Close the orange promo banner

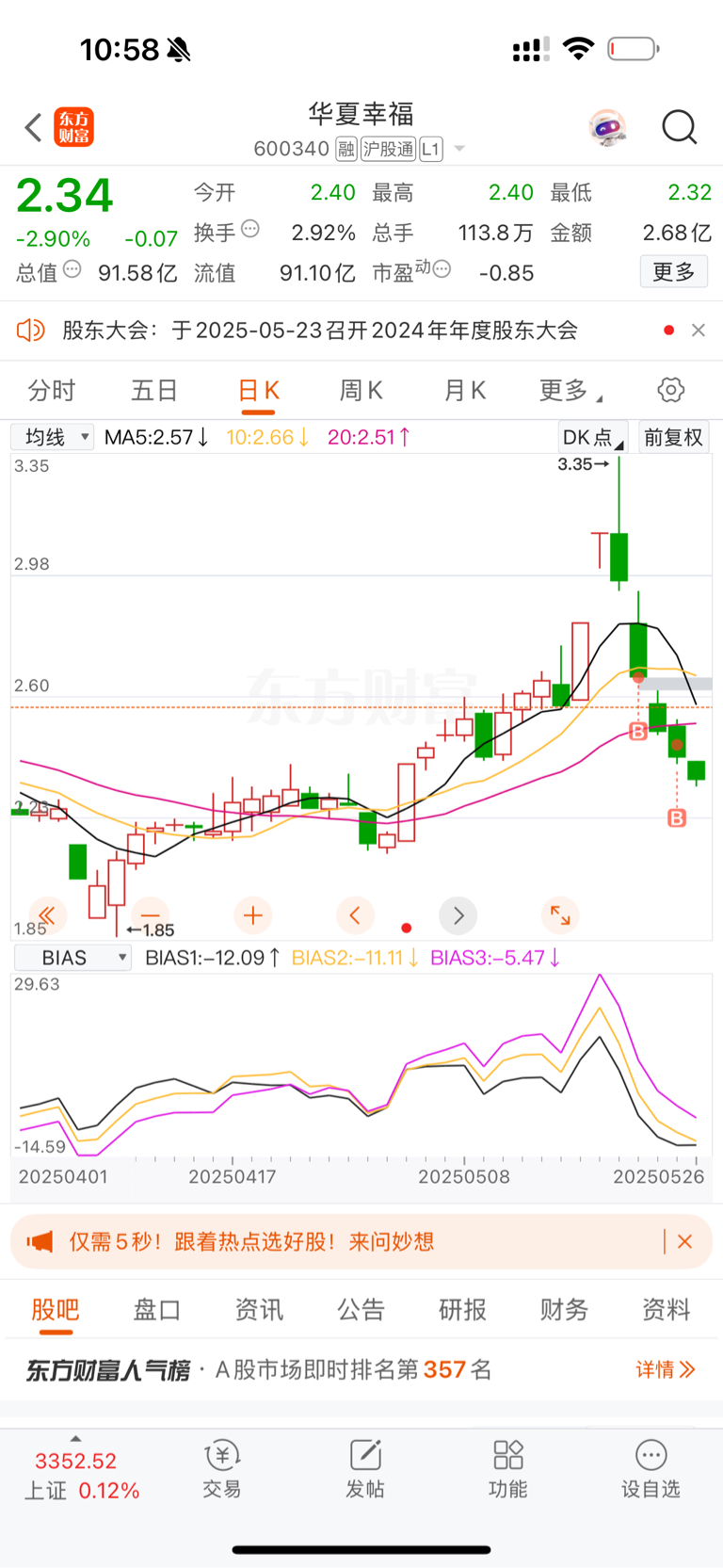click(684, 1241)
